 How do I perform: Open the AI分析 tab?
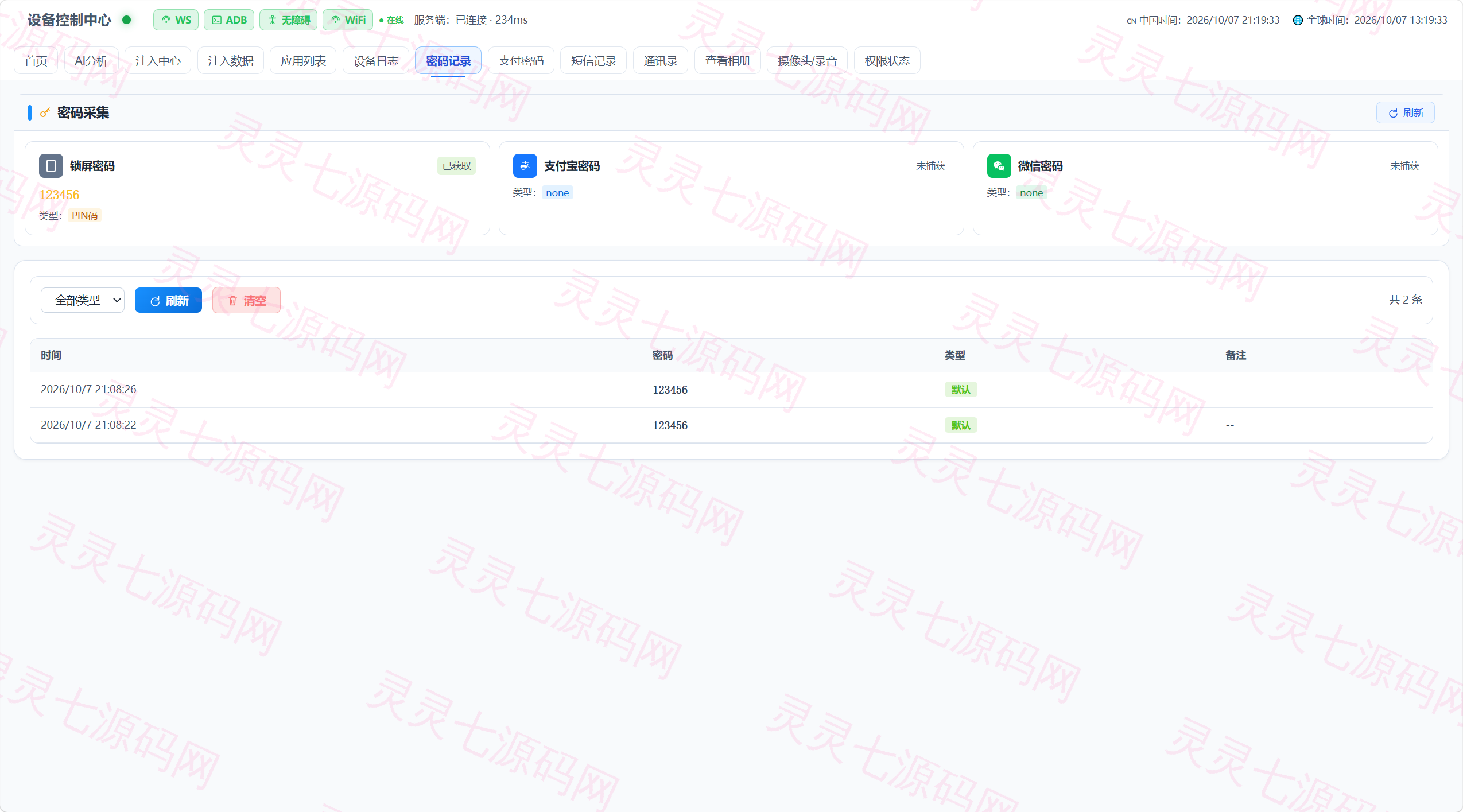91,60
